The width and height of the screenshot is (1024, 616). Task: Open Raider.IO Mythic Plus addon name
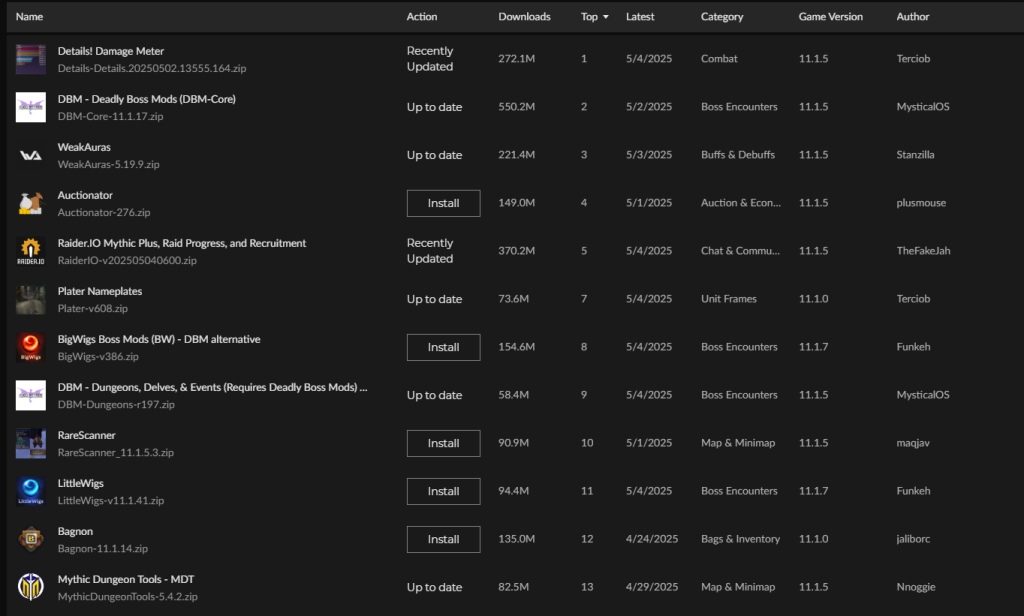pos(182,243)
